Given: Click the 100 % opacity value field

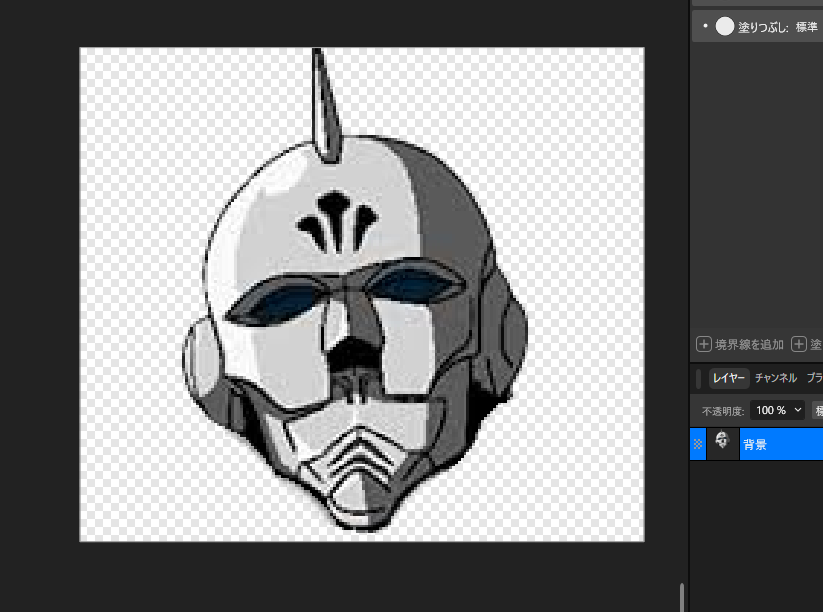Looking at the screenshot, I should coord(772,410).
